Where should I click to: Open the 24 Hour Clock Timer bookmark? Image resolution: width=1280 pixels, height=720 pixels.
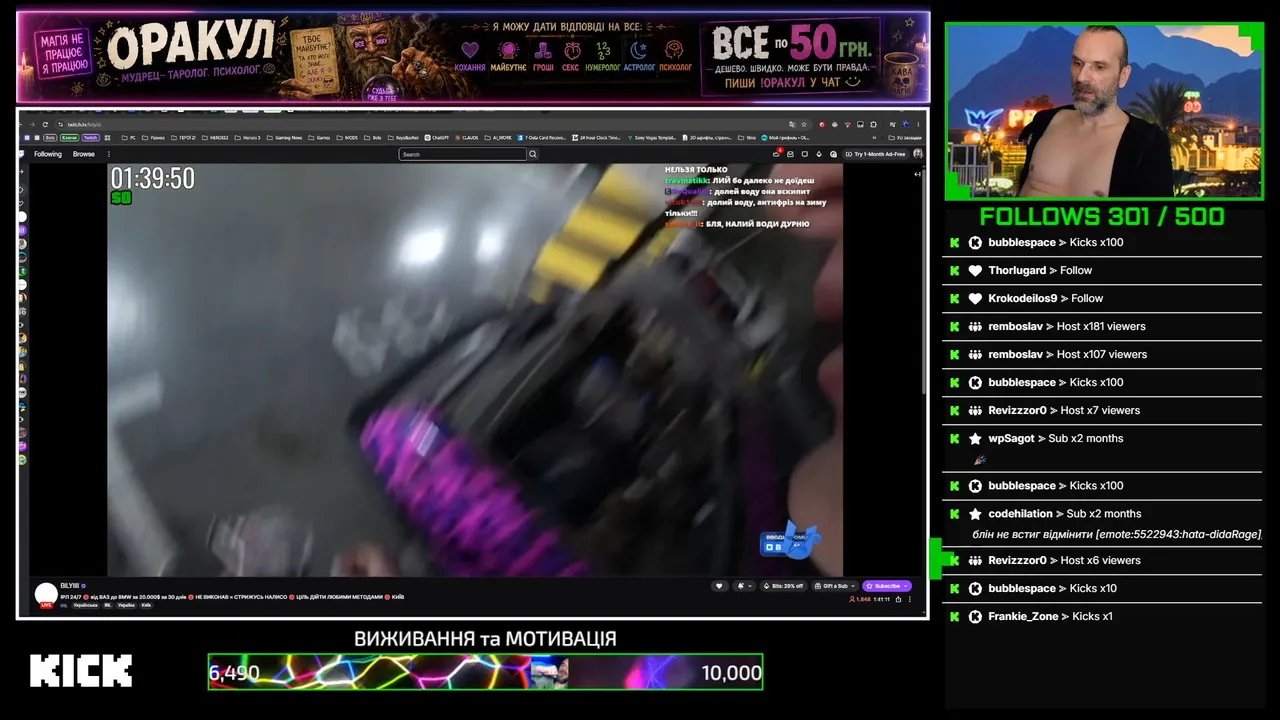point(597,137)
